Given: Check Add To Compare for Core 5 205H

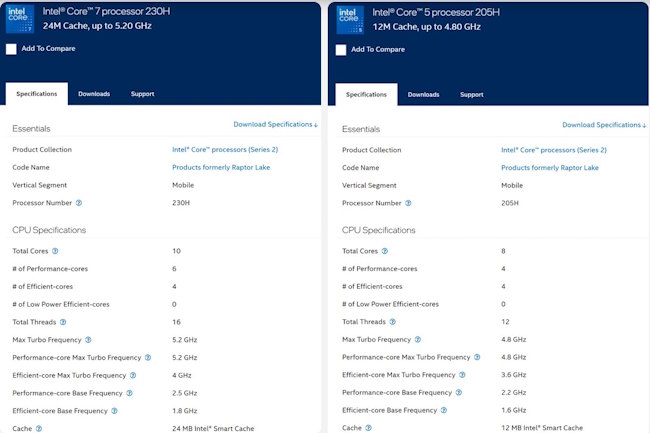Looking at the screenshot, I should click(341, 50).
